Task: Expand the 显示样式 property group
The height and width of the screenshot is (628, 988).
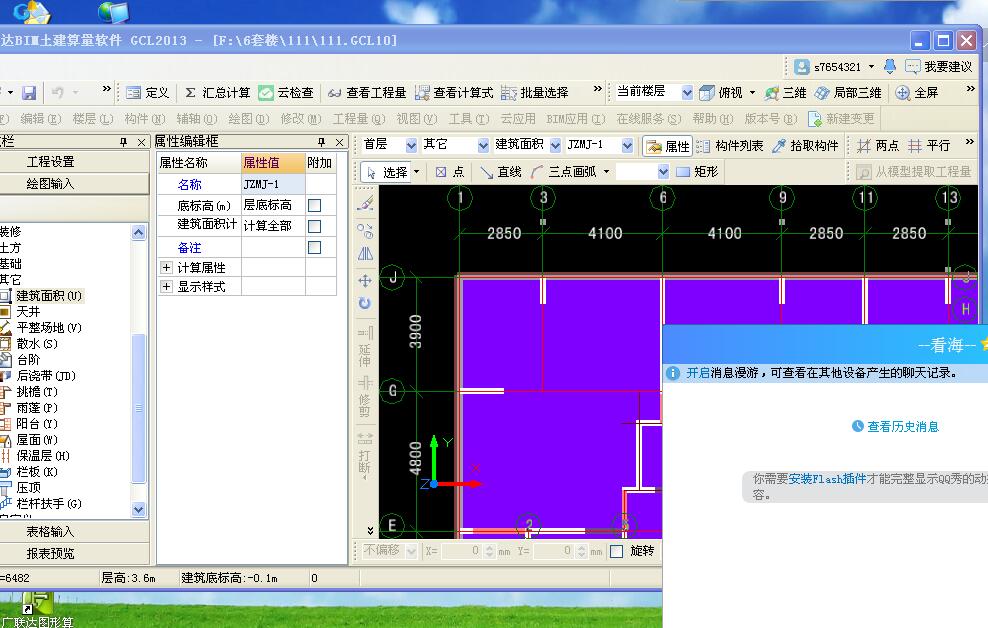Action: [x=166, y=287]
